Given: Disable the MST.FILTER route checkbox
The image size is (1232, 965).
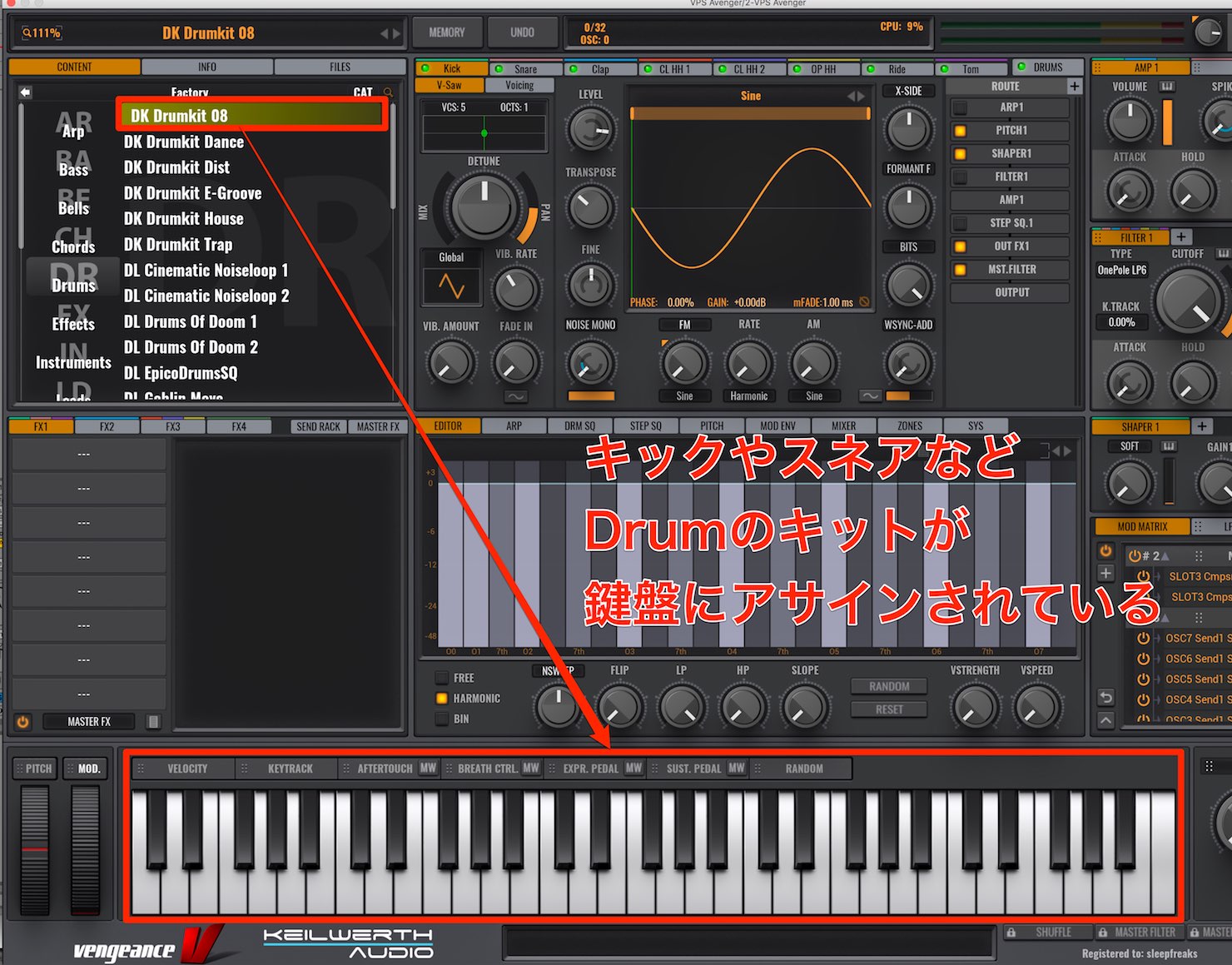Looking at the screenshot, I should tap(960, 270).
